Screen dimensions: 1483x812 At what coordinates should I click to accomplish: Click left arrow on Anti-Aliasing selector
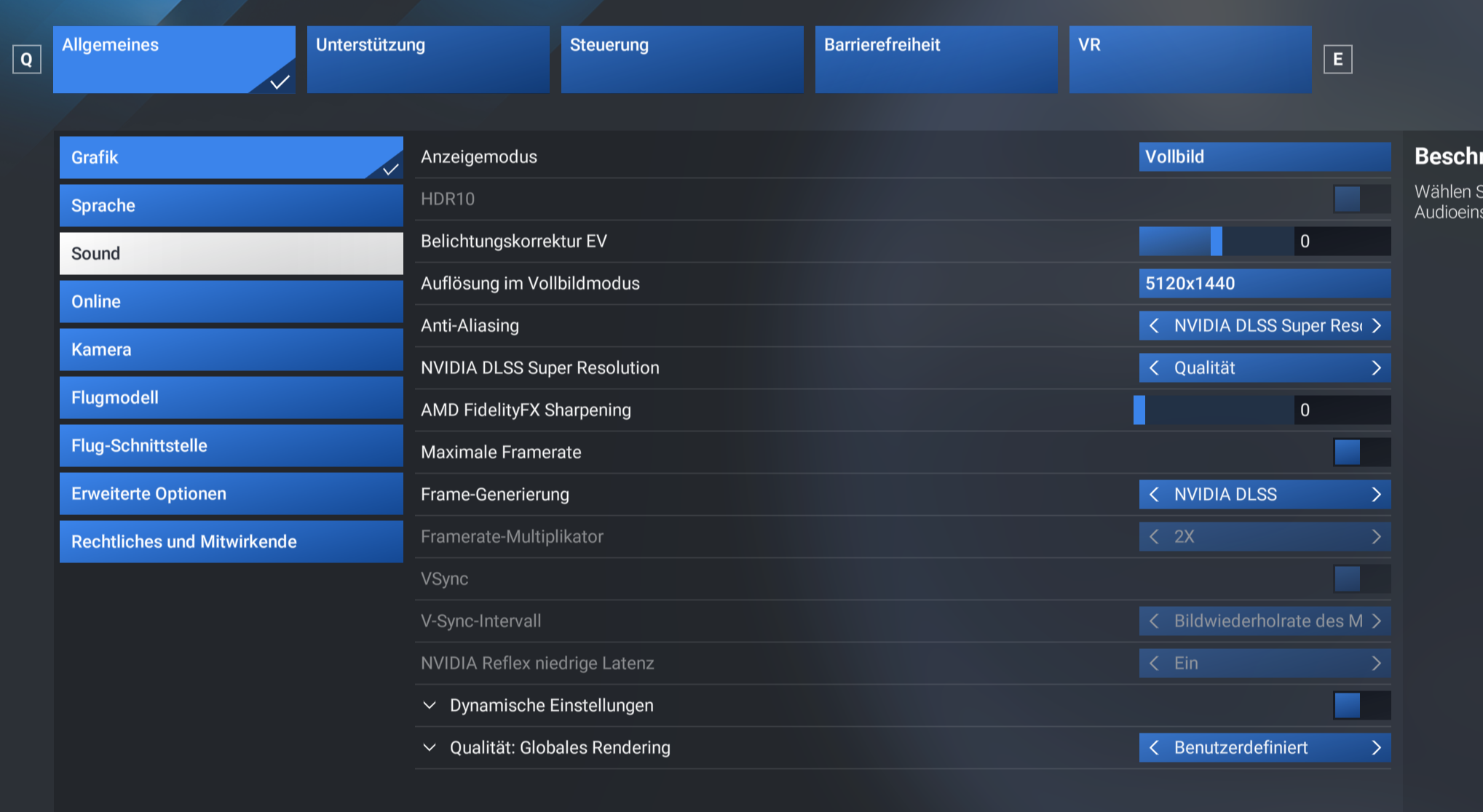(1154, 326)
